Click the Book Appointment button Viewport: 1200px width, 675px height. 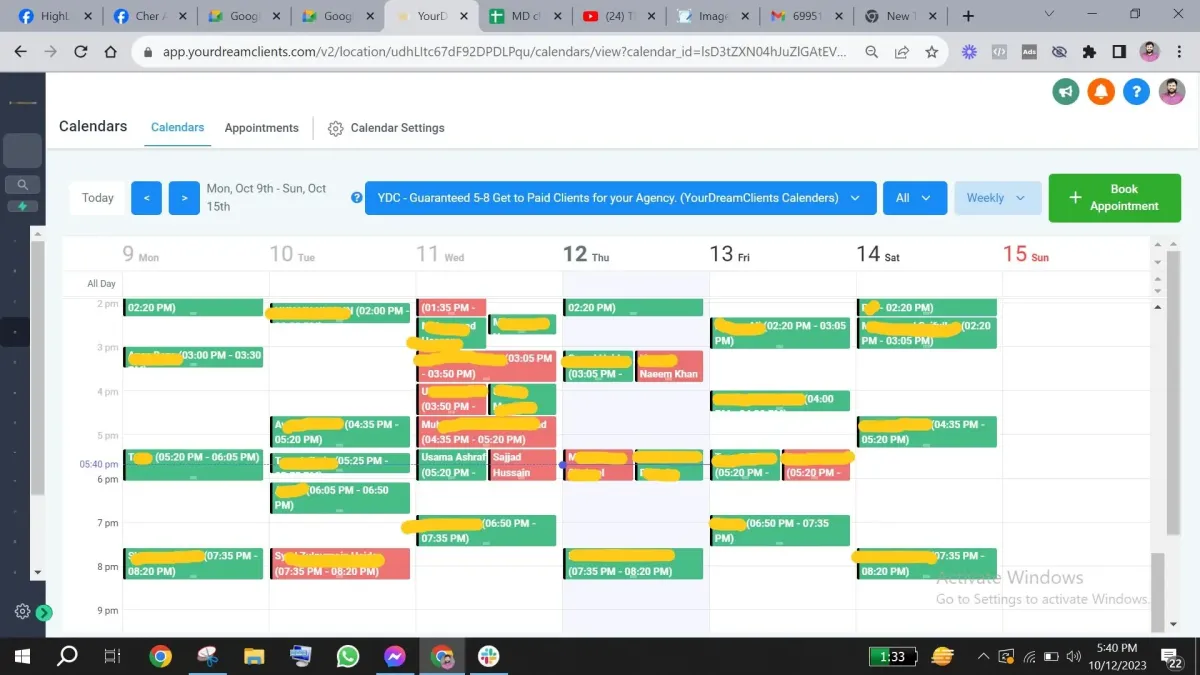pos(1114,198)
